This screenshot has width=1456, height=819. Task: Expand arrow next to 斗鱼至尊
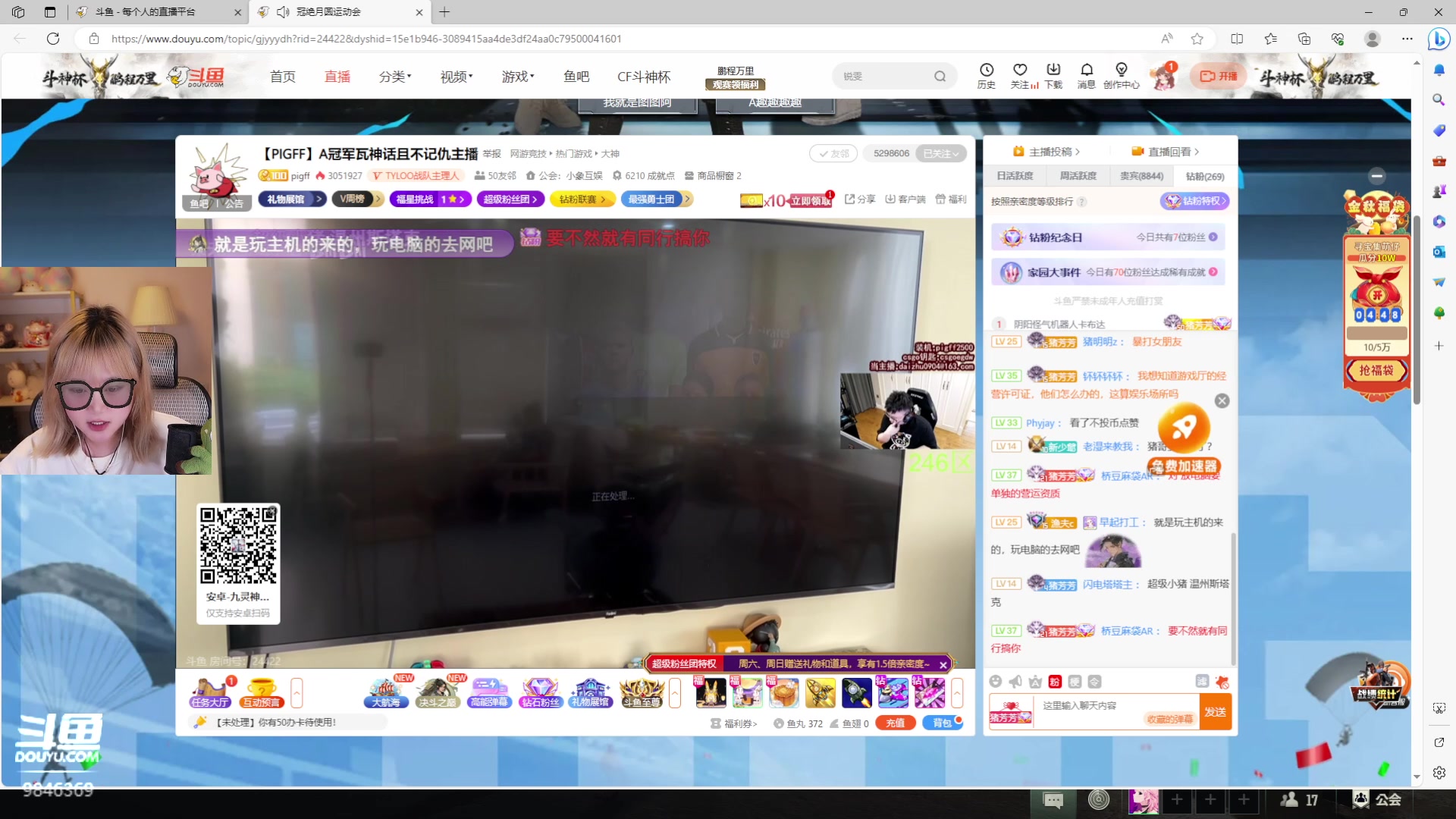675,692
